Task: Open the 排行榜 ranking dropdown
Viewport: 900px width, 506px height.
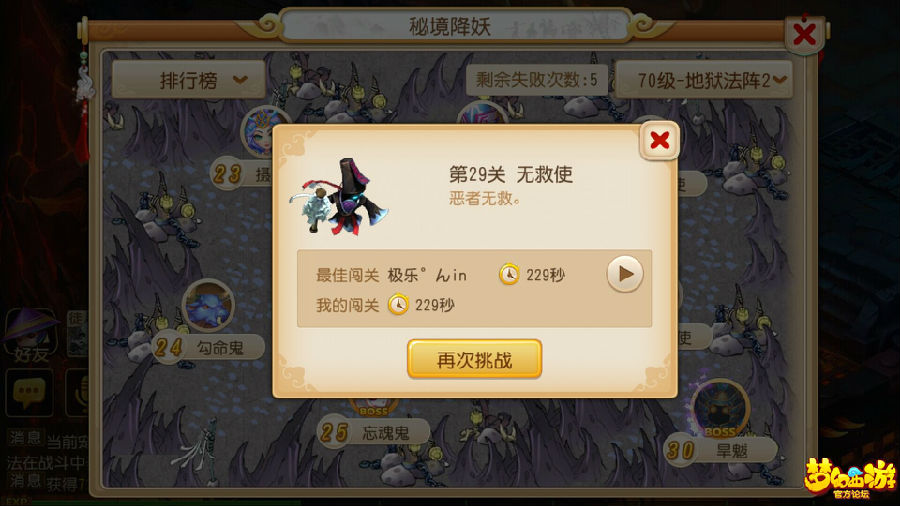Action: click(188, 80)
